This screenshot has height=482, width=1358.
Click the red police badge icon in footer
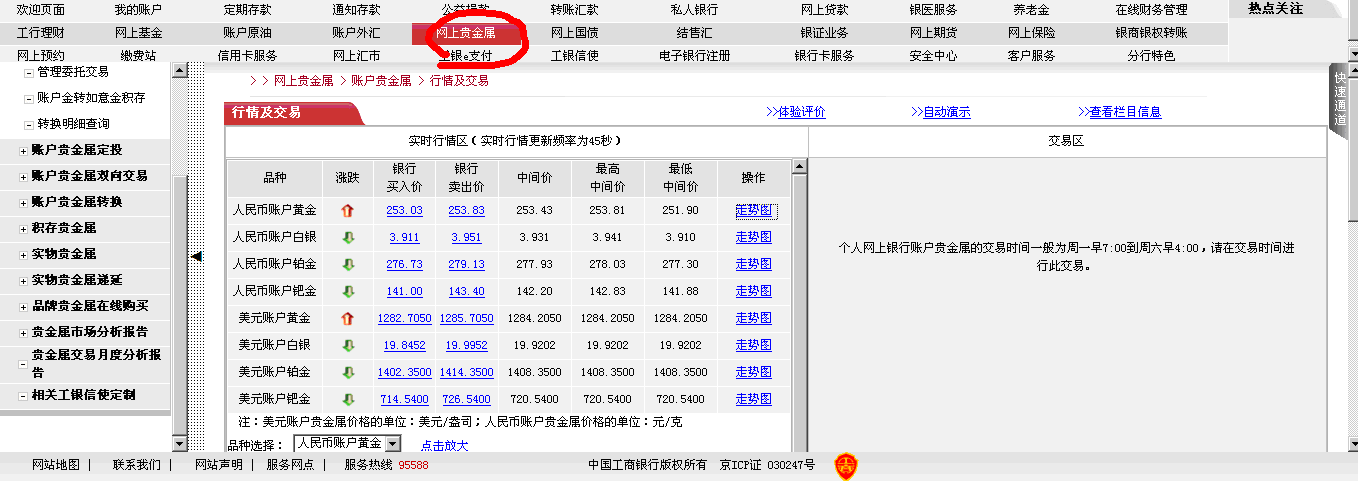point(846,466)
